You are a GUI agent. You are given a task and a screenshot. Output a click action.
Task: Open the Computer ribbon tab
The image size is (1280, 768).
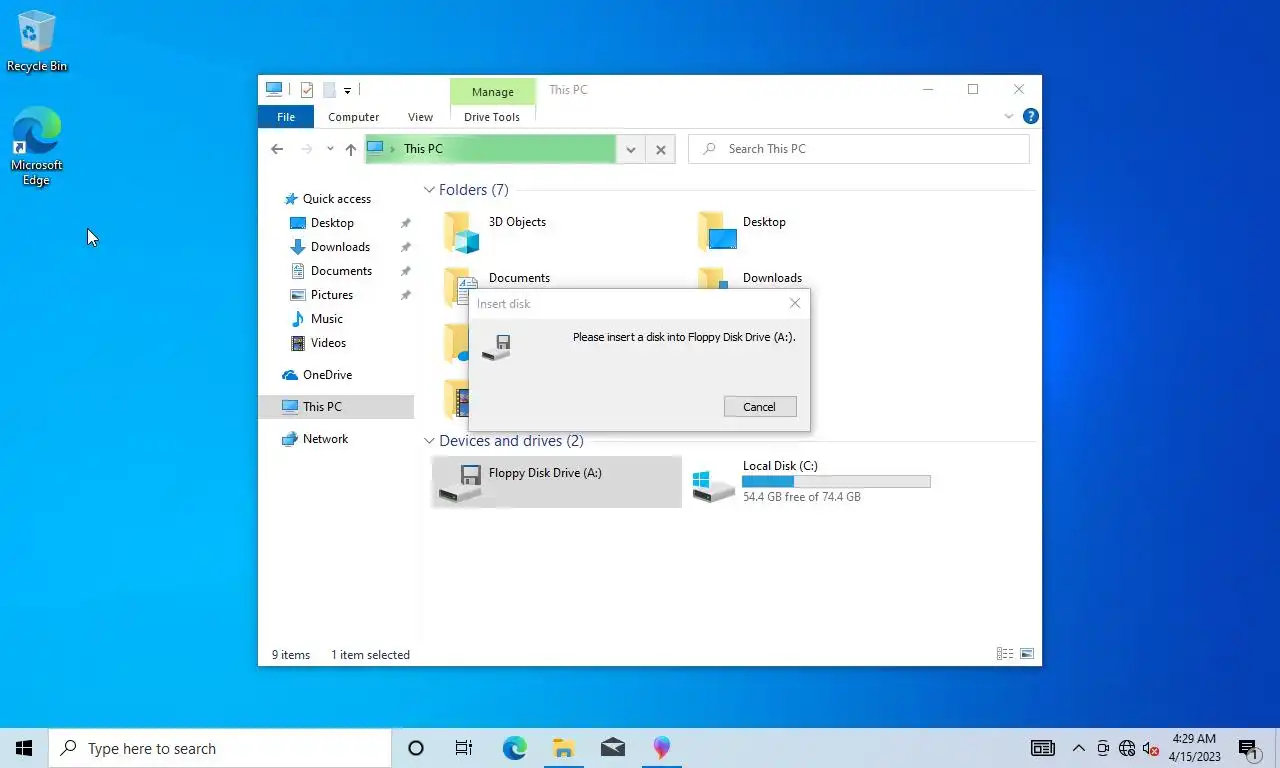[x=353, y=117]
